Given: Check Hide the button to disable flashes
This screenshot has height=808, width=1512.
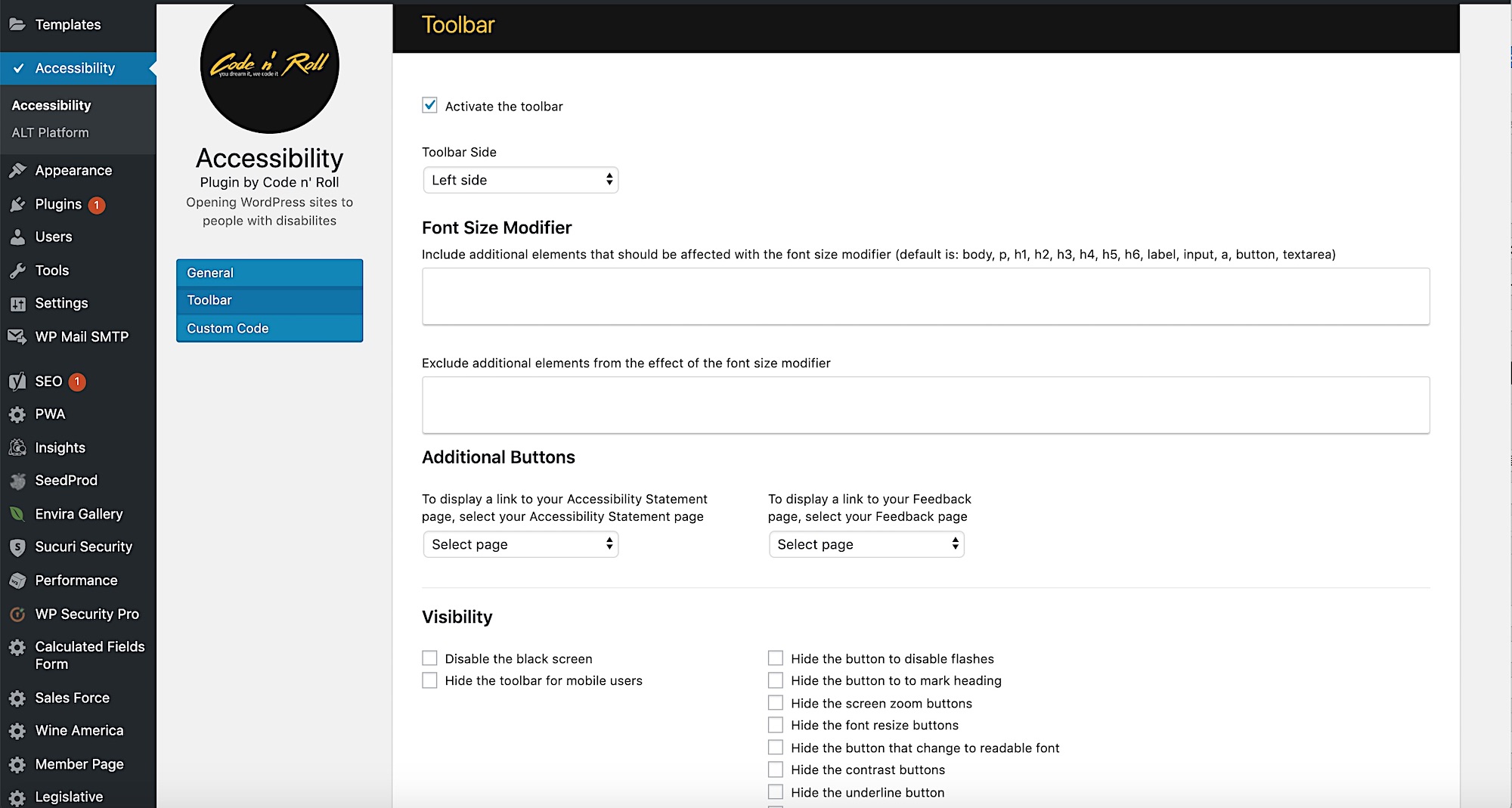Looking at the screenshot, I should (x=776, y=658).
